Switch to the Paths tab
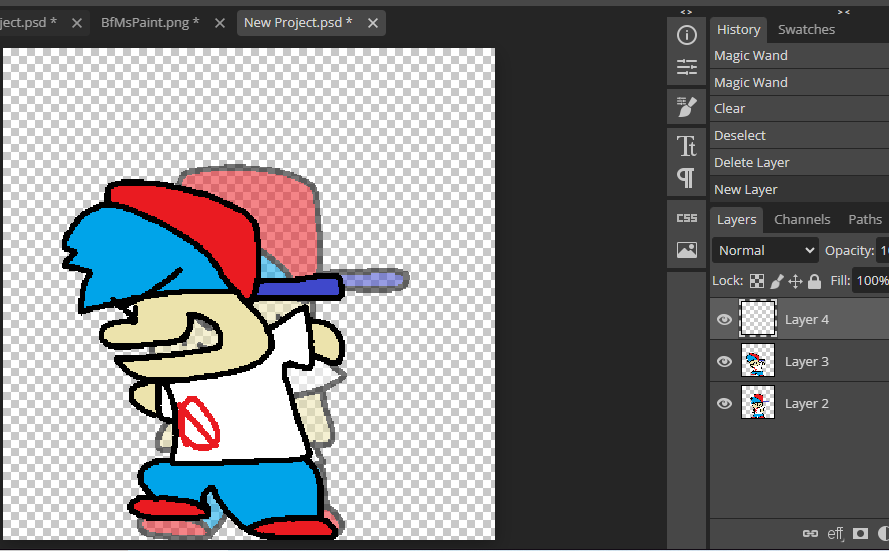The height and width of the screenshot is (551, 889). pyautogui.click(x=865, y=219)
